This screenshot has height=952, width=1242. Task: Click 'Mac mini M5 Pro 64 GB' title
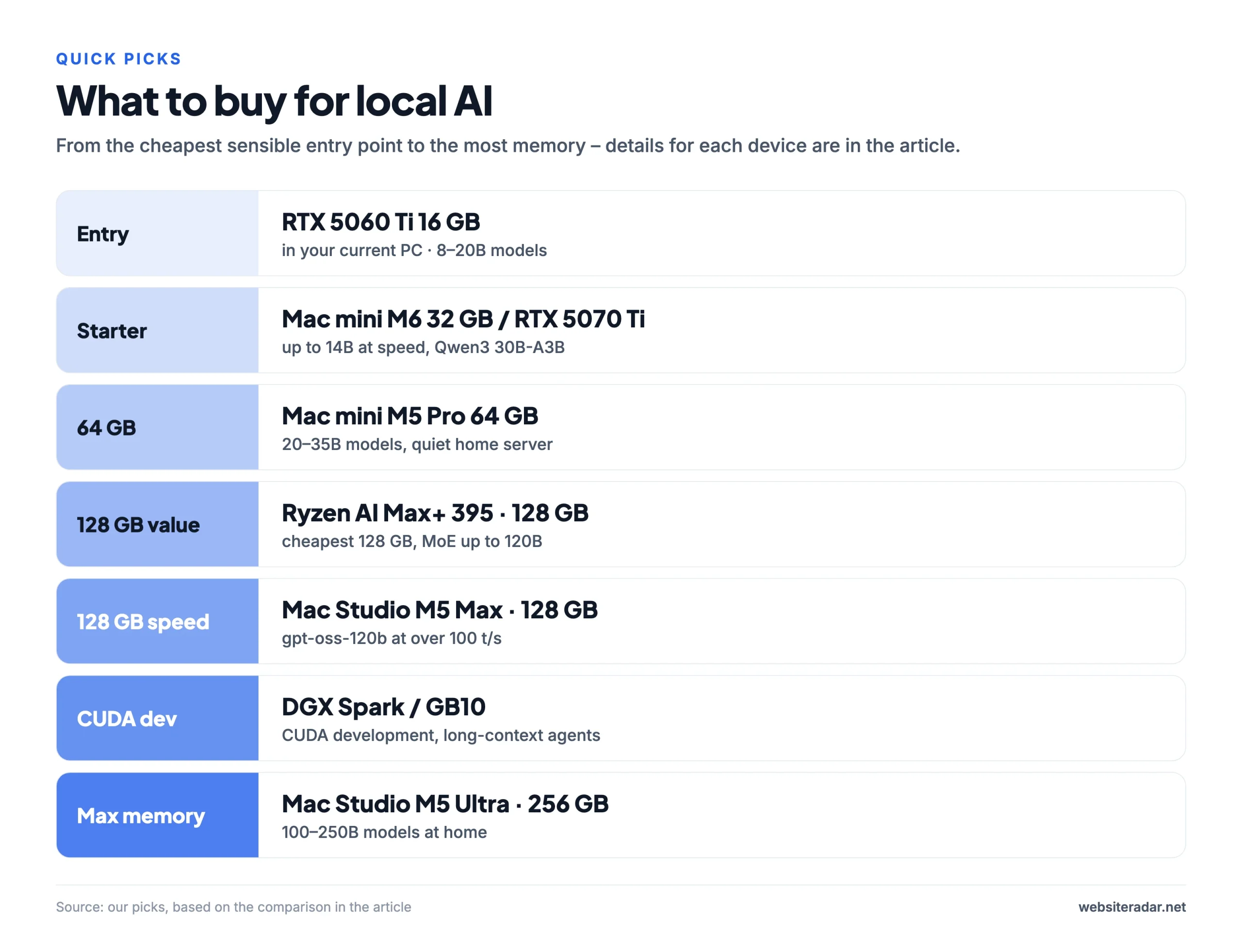point(410,416)
